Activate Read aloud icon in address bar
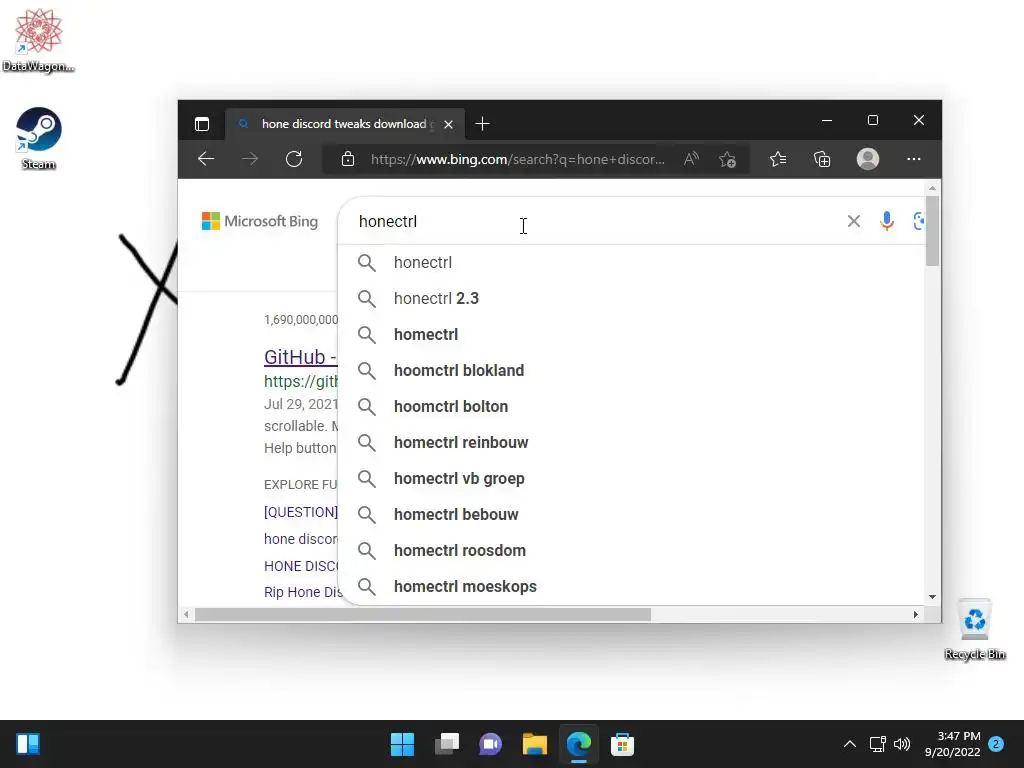This screenshot has width=1024, height=768. coord(691,159)
